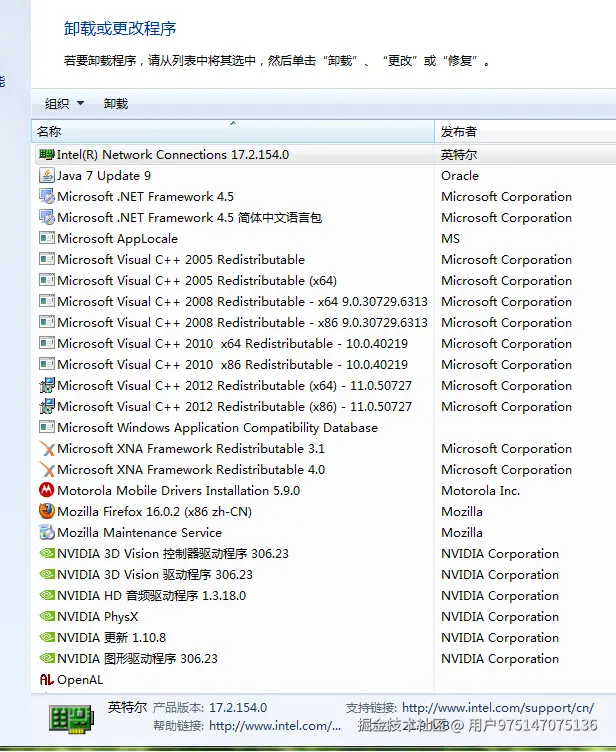The width and height of the screenshot is (616, 752).
Task: Select Mozilla Firefox 16.0.2 (x86 zh-CN) row
Action: pyautogui.click(x=324, y=511)
